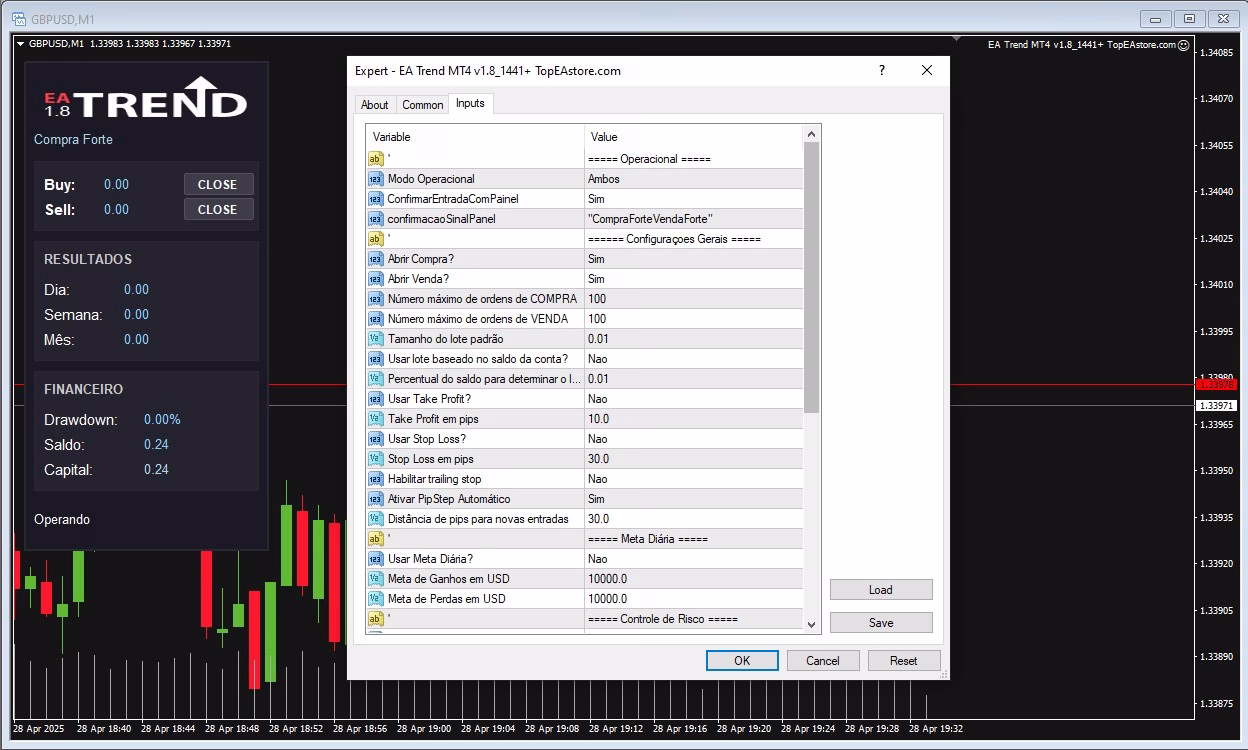Click the icon beside Modo Operacional variable
This screenshot has width=1248, height=750.
[376, 179]
